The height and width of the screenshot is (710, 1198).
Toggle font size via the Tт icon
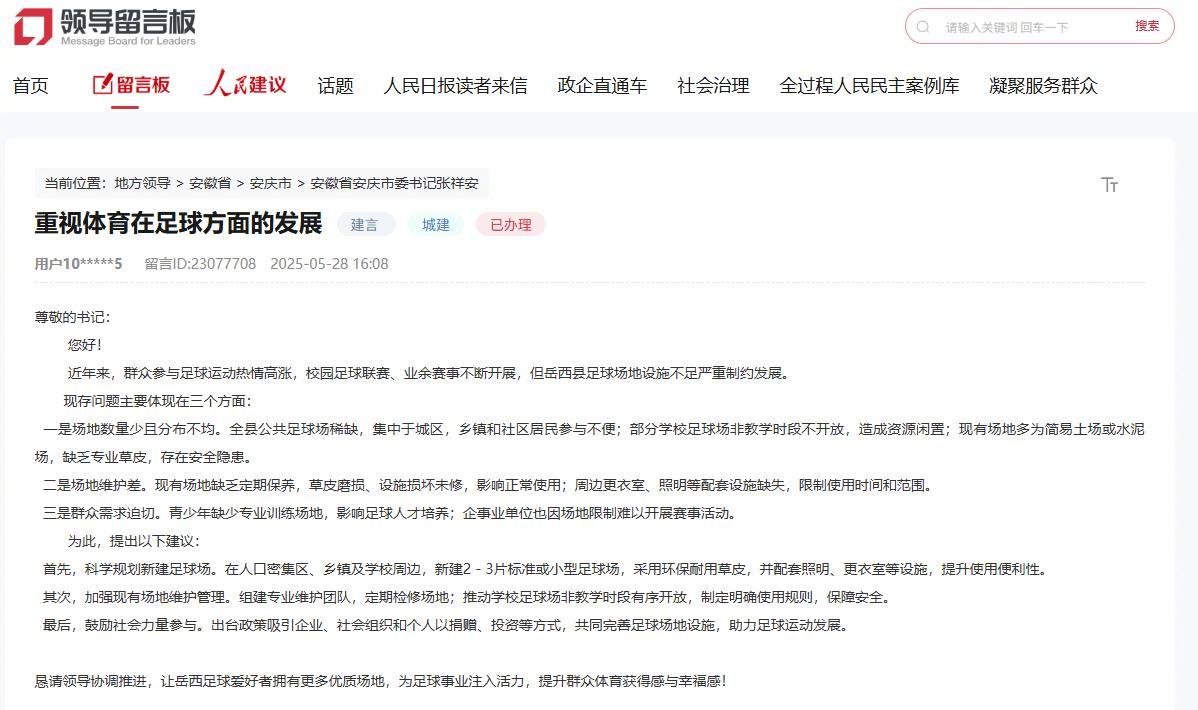(x=1109, y=184)
